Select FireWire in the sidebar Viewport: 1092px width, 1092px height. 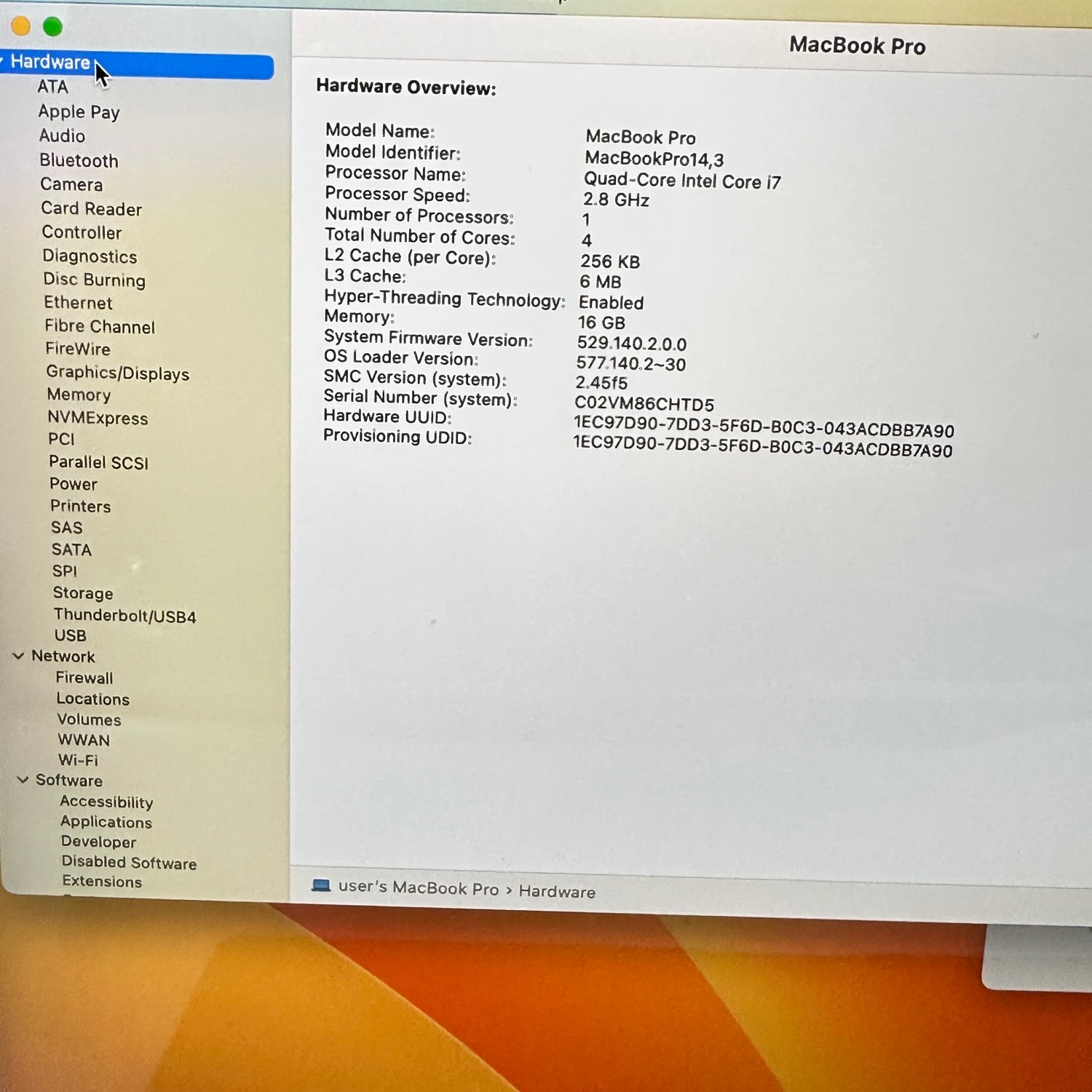(77, 349)
